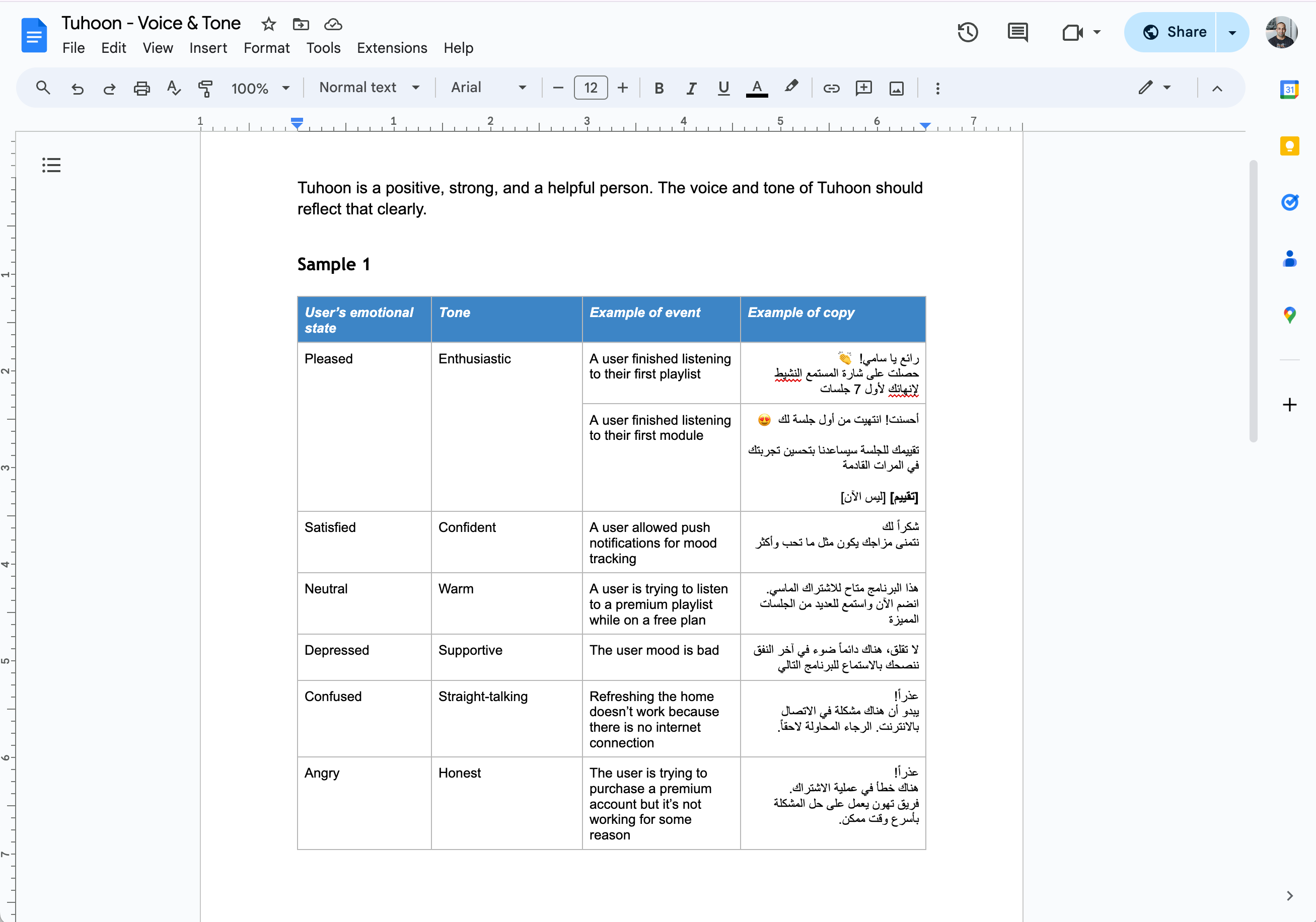Open the Format menu
This screenshot has height=922, width=1316.
[266, 47]
